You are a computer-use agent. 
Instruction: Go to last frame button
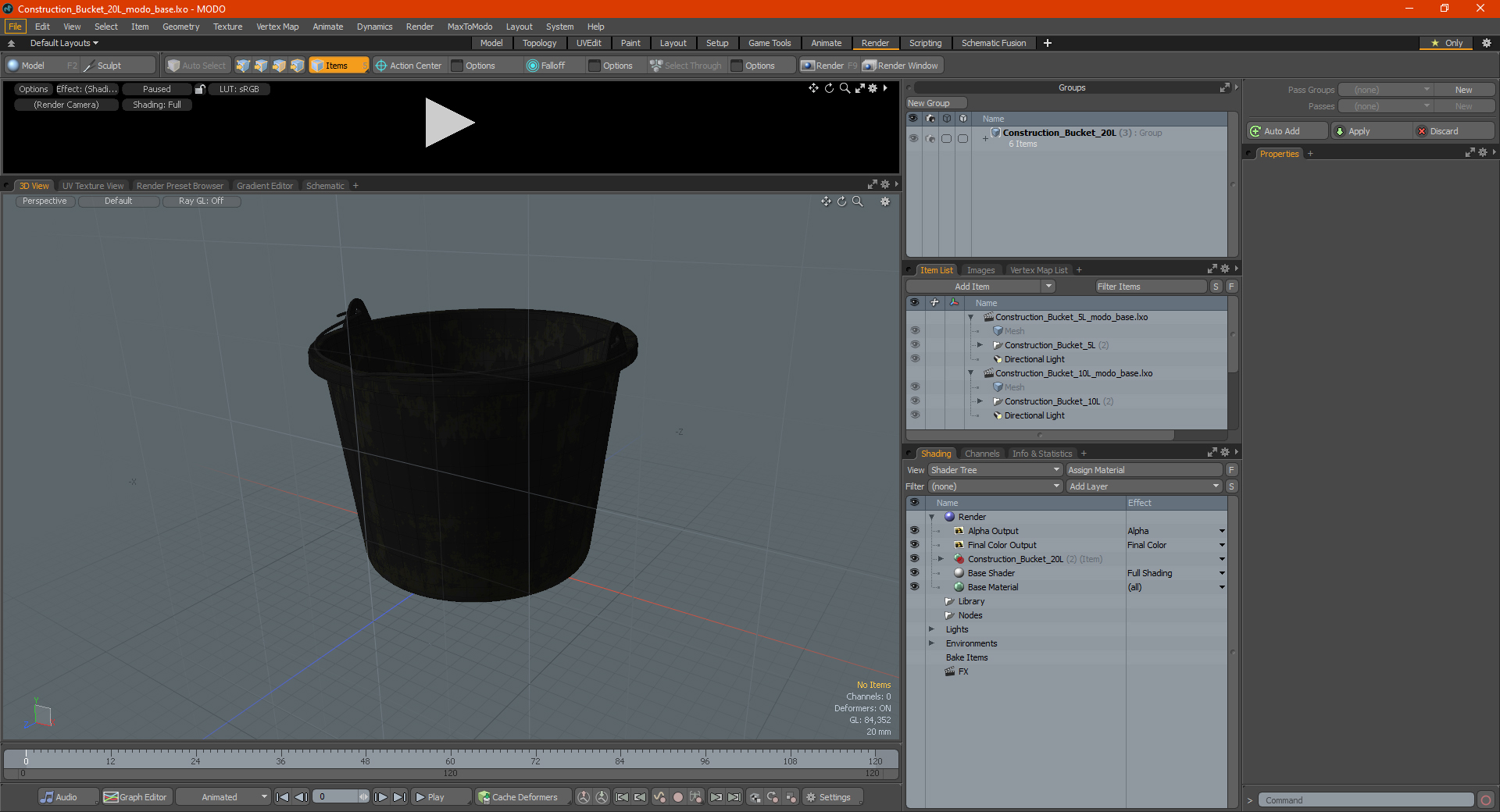[399, 797]
